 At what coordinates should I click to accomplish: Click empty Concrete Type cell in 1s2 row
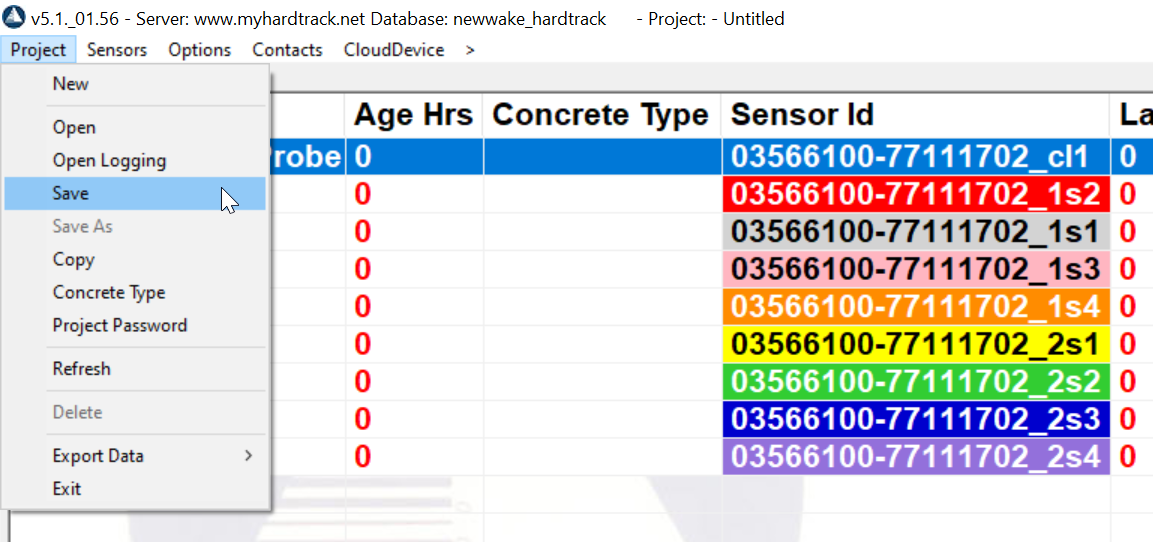point(602,194)
